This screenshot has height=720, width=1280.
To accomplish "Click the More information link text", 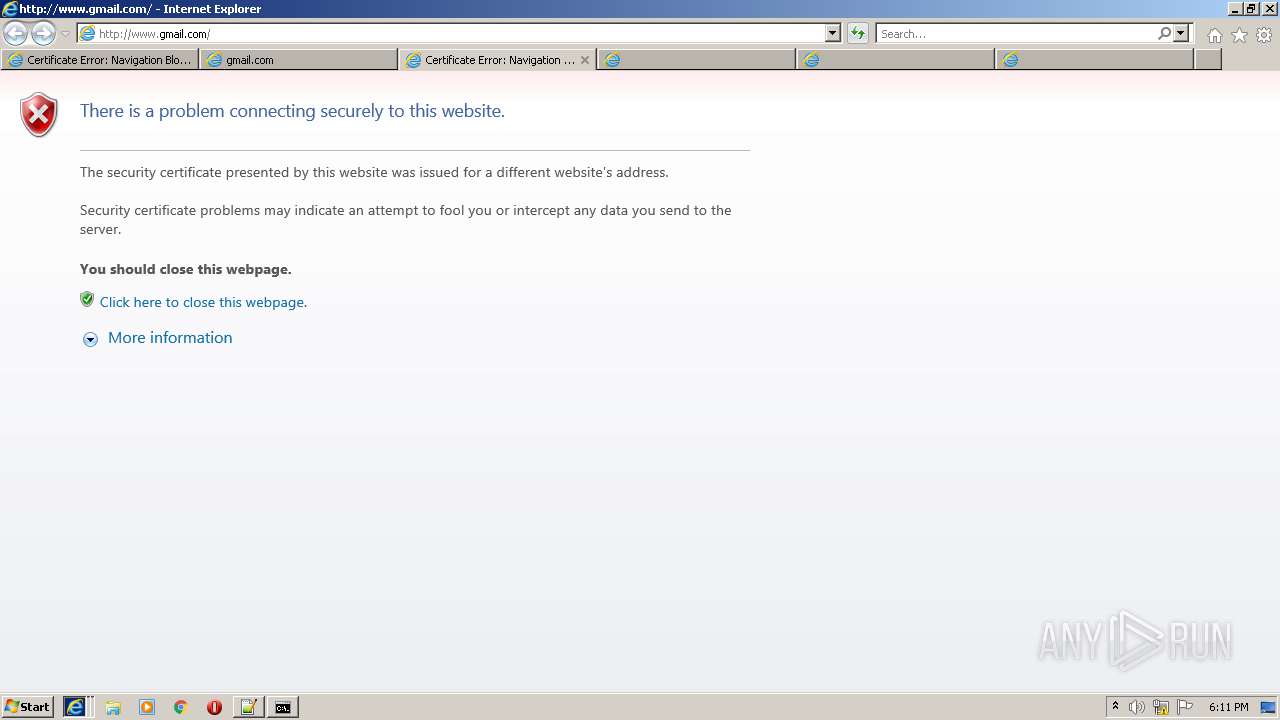I will (170, 338).
